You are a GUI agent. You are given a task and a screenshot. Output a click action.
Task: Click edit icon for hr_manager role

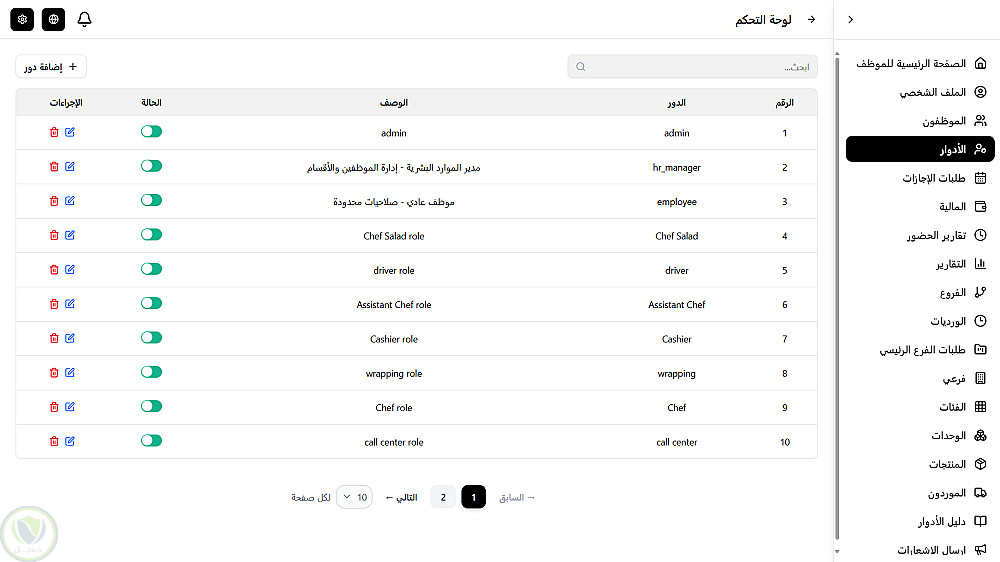[70, 166]
